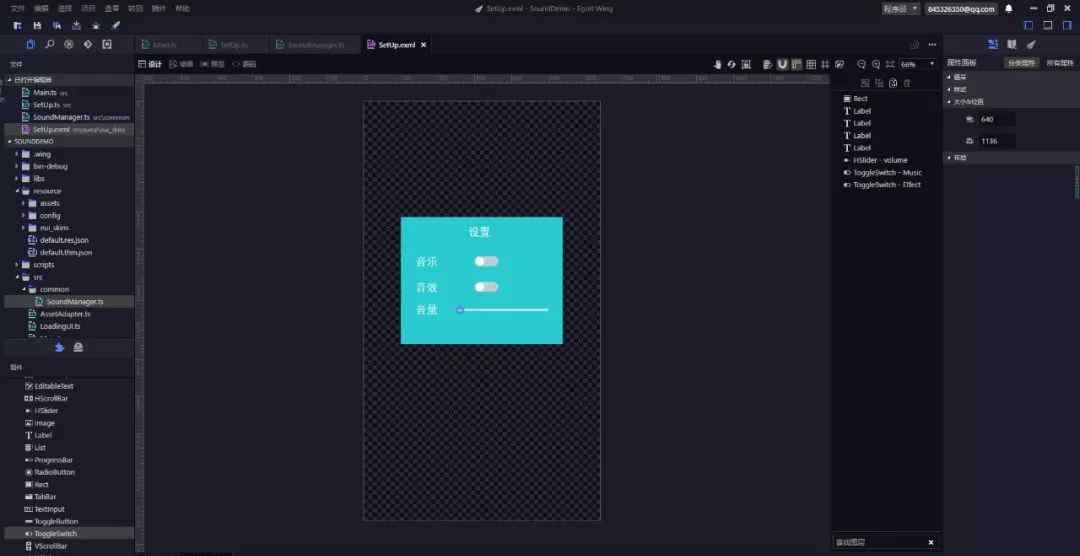Select ToggleSwitch - Effect layer
The width and height of the screenshot is (1080, 556).
pyautogui.click(x=886, y=185)
